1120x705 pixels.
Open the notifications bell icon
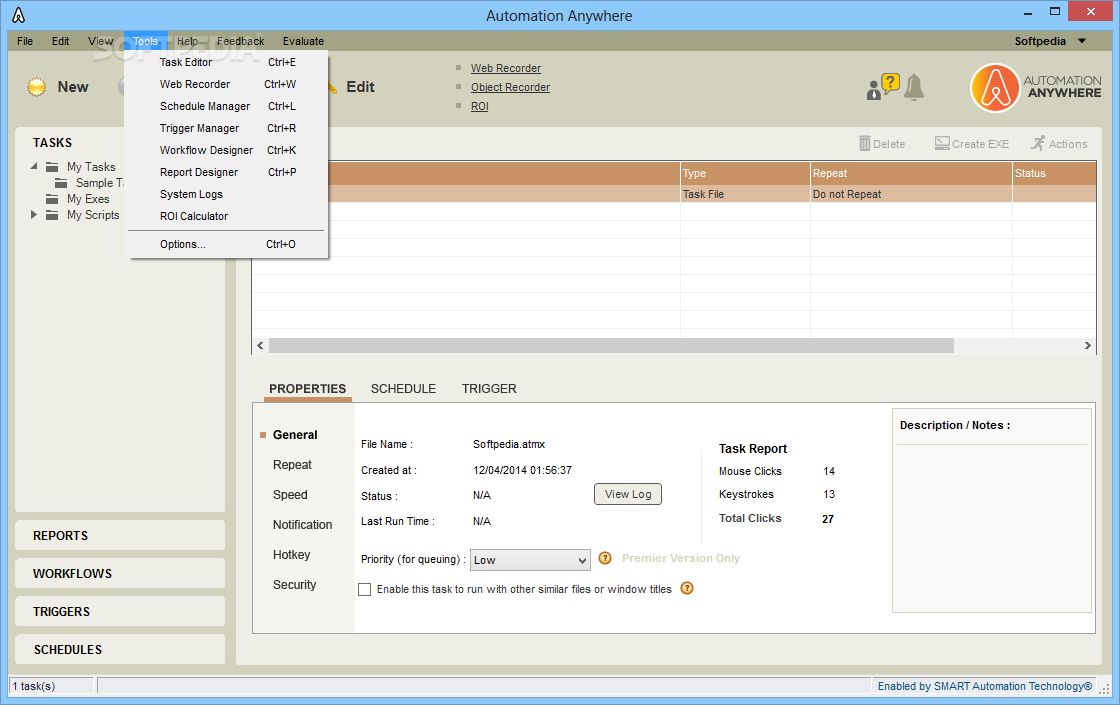pyautogui.click(x=914, y=87)
